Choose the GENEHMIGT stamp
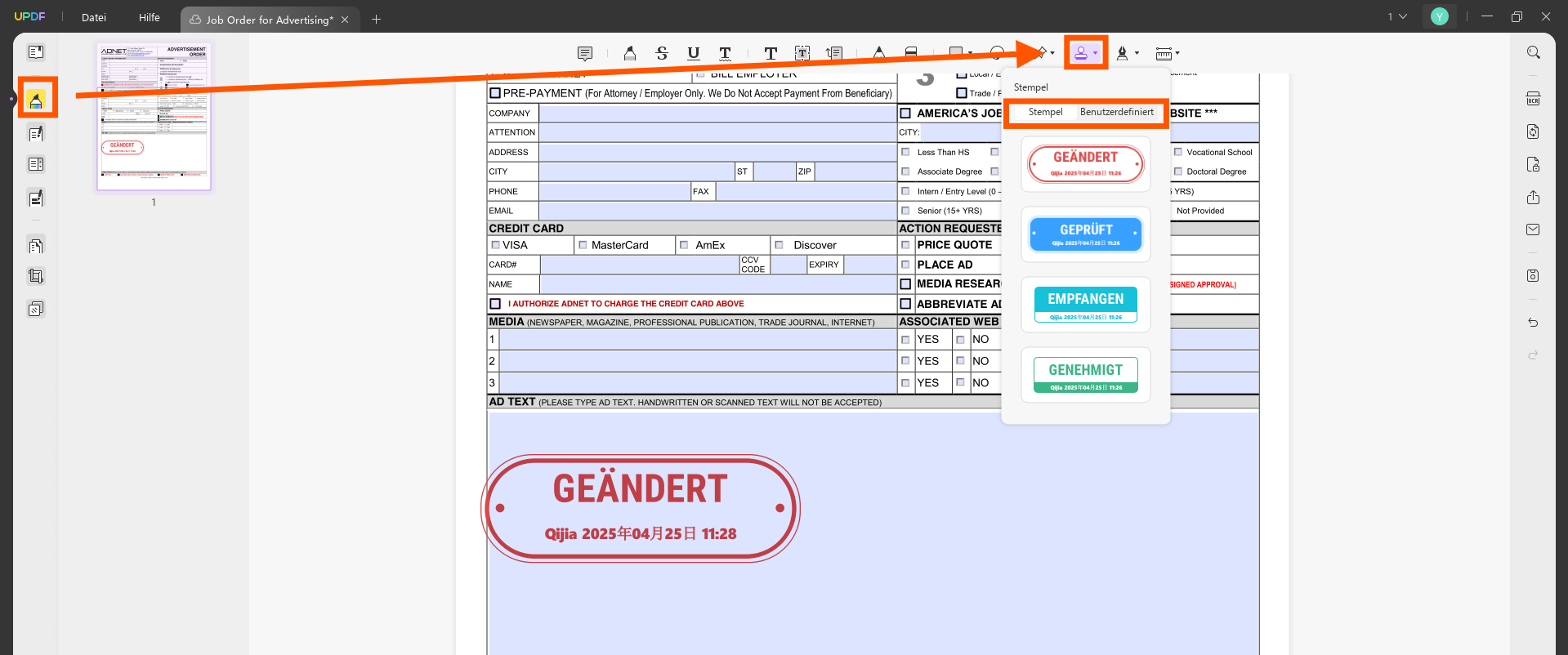 point(1086,375)
